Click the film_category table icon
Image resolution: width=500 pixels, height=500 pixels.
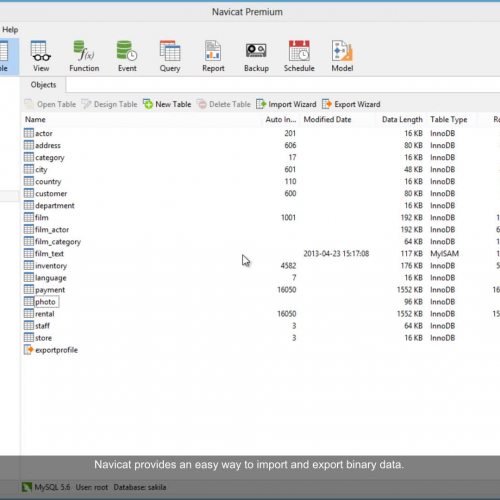(29, 241)
